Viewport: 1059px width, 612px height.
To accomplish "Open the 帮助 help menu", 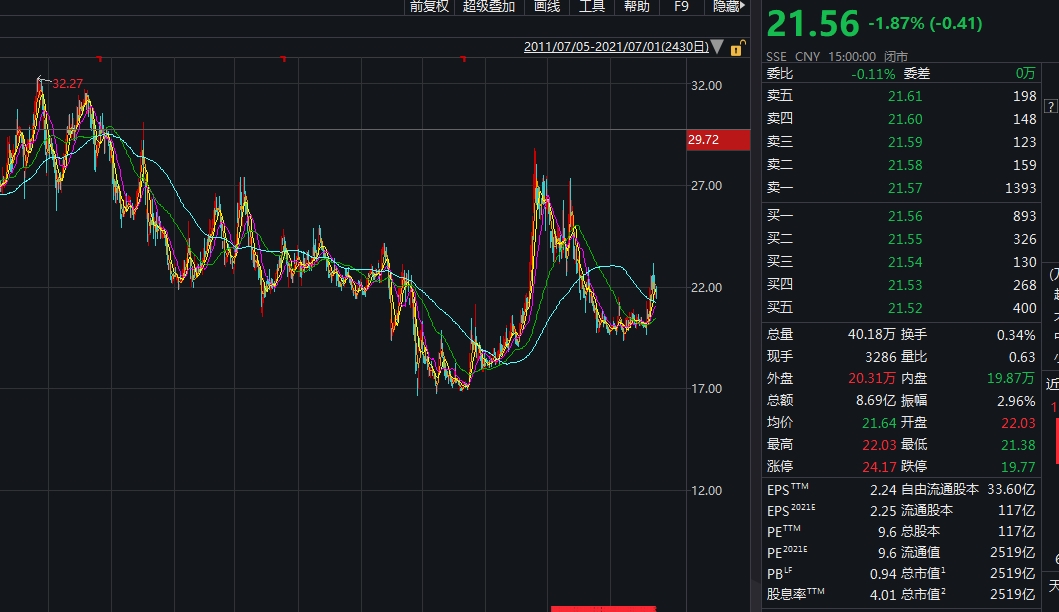I will tap(637, 7).
